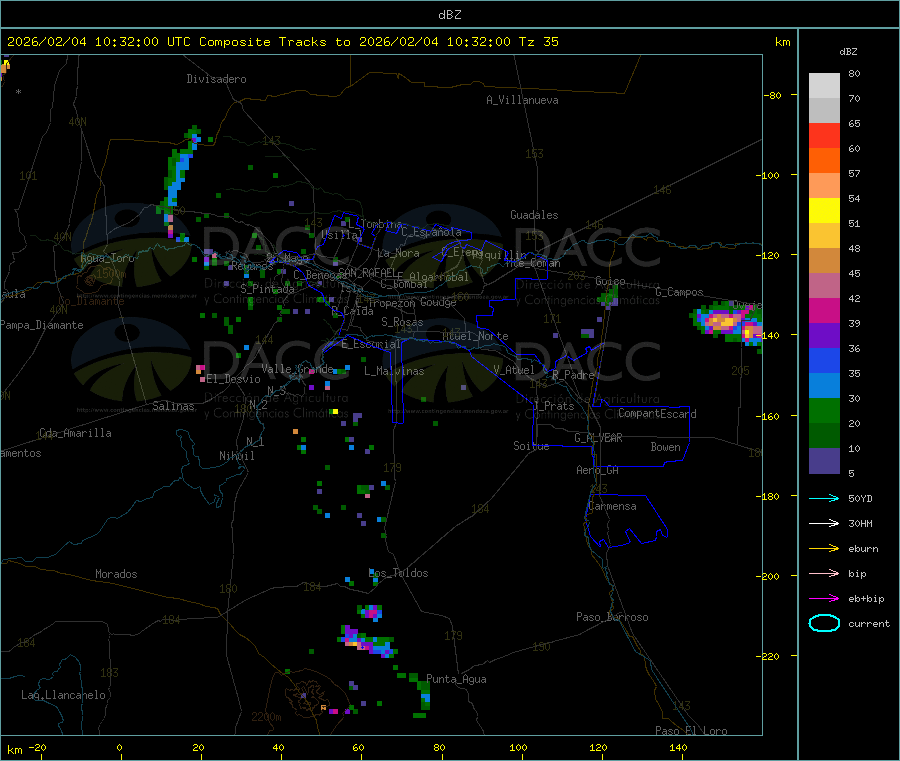900x761 pixels.
Task: Click the Morados map label
Action: pyautogui.click(x=116, y=574)
